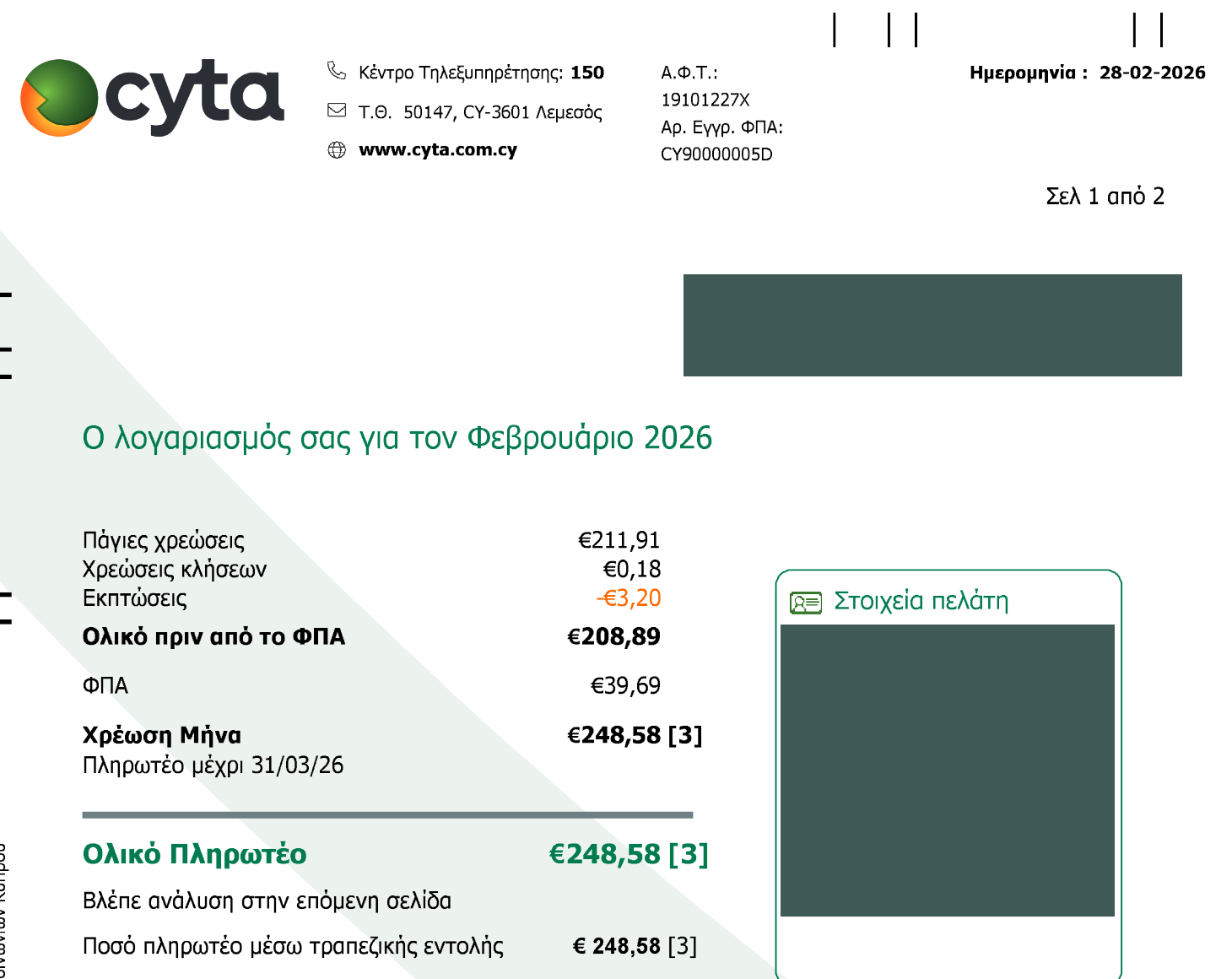1232x979 pixels.
Task: Open the www.cyta.com.cy link
Action: (x=438, y=150)
